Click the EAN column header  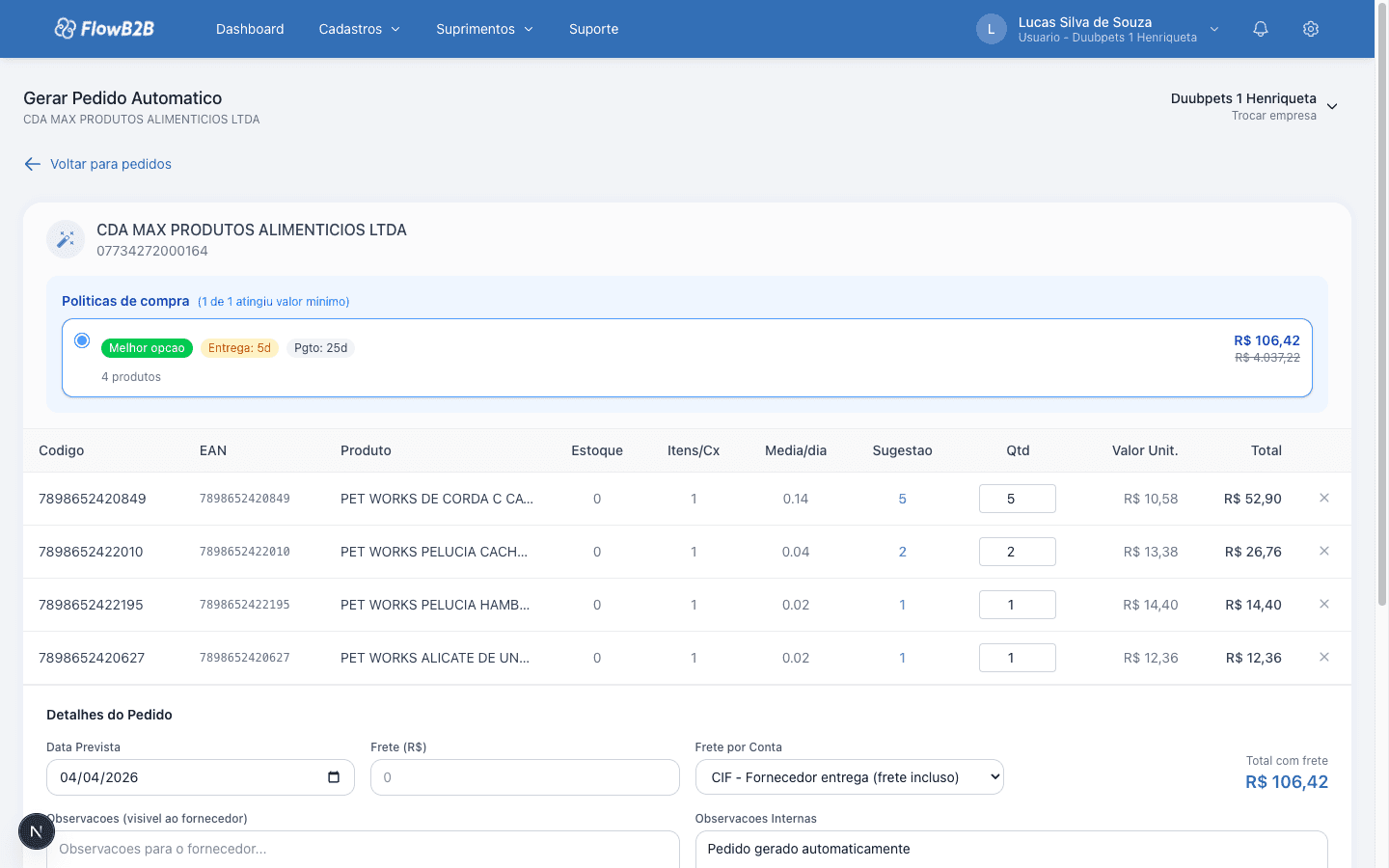click(x=213, y=450)
